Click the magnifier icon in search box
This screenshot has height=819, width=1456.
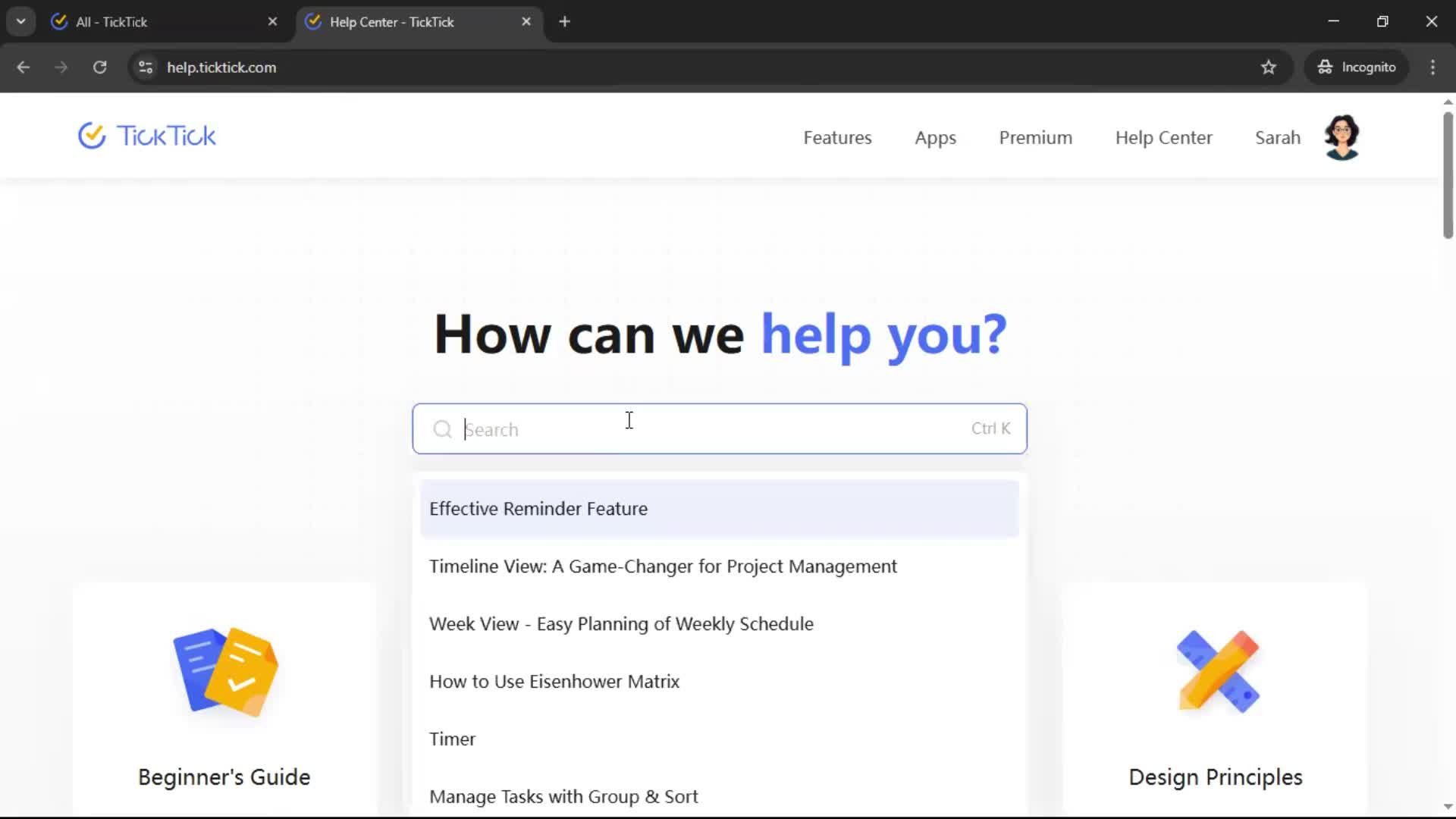(x=442, y=430)
